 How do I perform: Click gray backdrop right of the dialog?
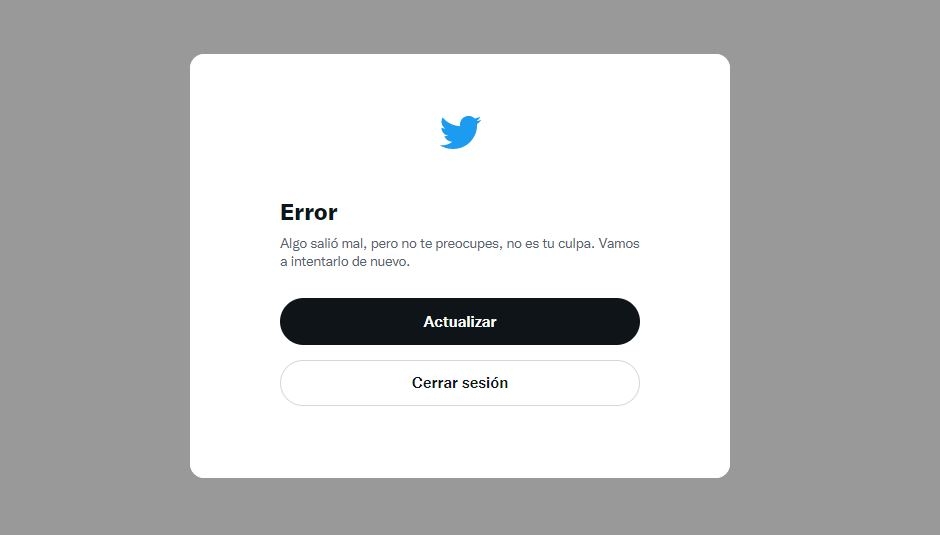[835, 268]
